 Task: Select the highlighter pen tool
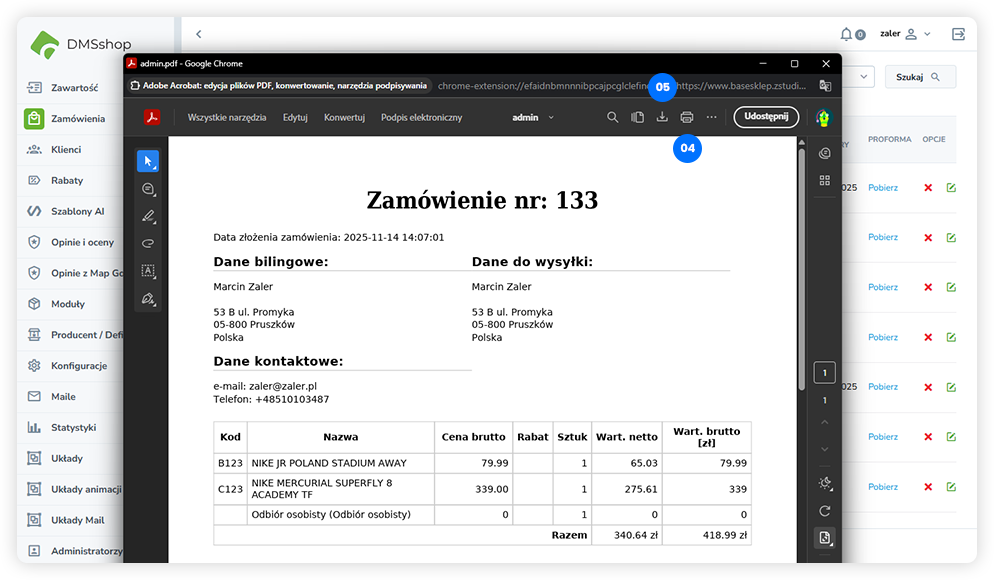[149, 216]
